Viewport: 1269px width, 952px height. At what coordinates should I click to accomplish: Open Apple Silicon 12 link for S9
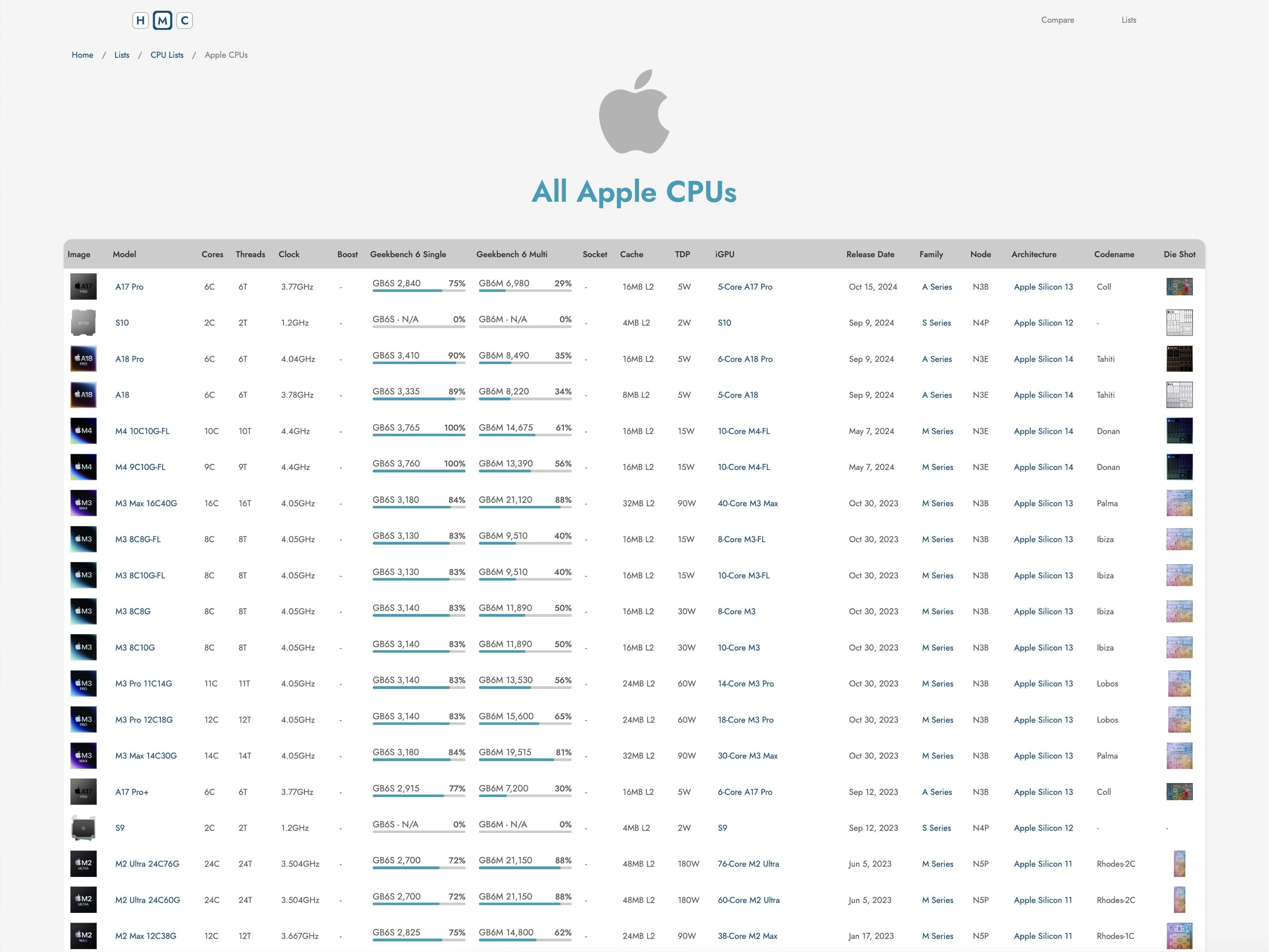(1043, 828)
